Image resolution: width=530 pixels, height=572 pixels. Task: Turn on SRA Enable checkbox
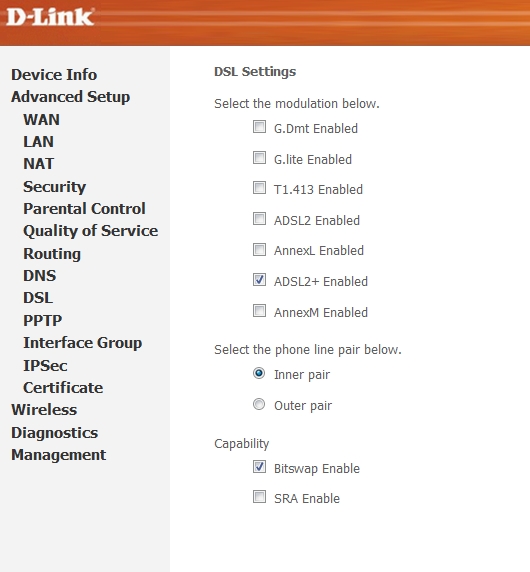(x=259, y=497)
